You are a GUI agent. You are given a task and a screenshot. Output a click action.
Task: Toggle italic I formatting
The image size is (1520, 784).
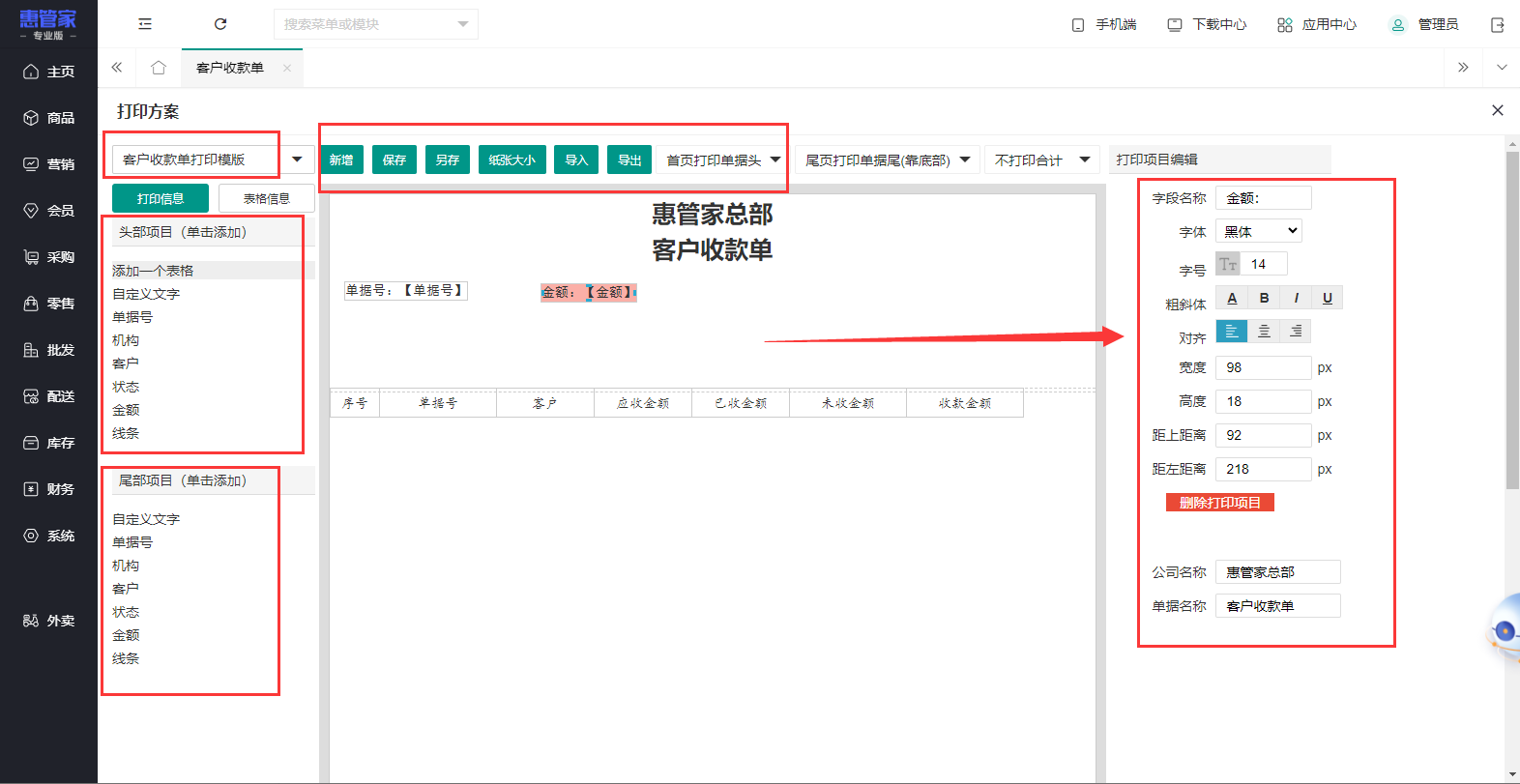click(1296, 298)
